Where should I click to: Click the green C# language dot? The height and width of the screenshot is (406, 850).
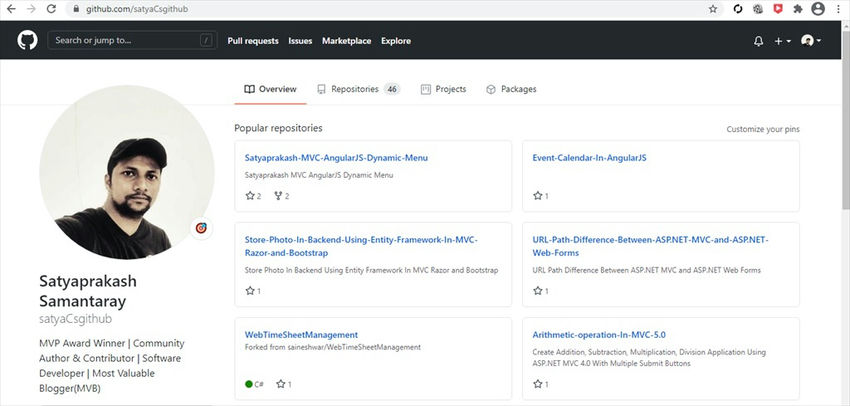(249, 384)
